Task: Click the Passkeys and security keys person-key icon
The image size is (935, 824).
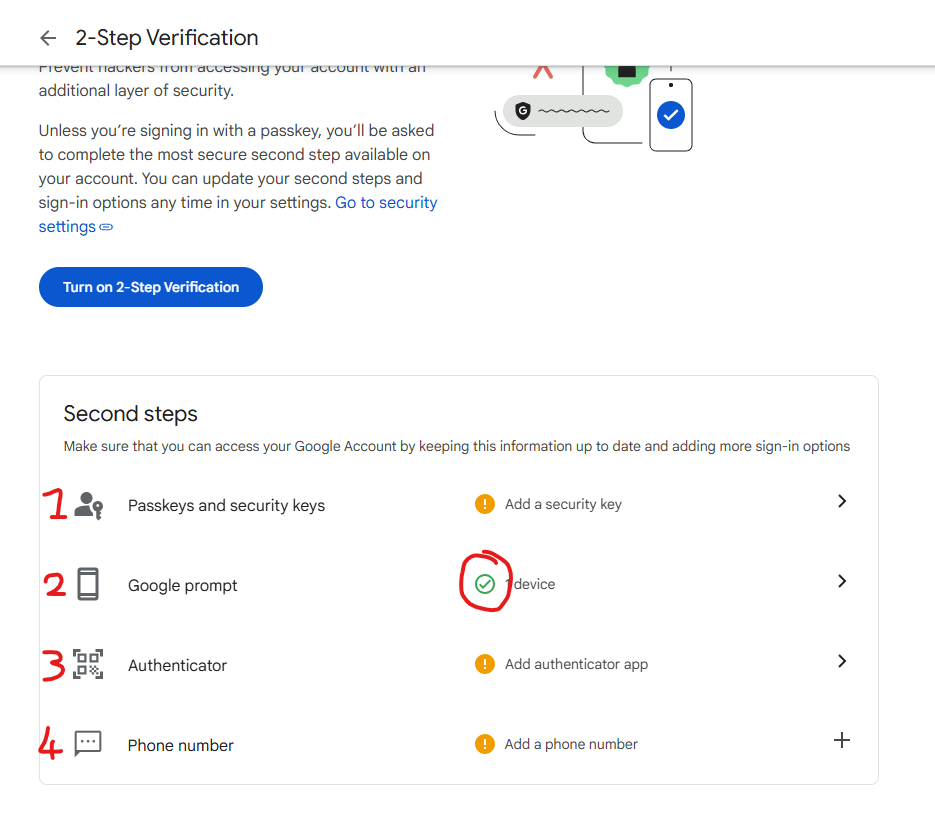Action: click(88, 506)
